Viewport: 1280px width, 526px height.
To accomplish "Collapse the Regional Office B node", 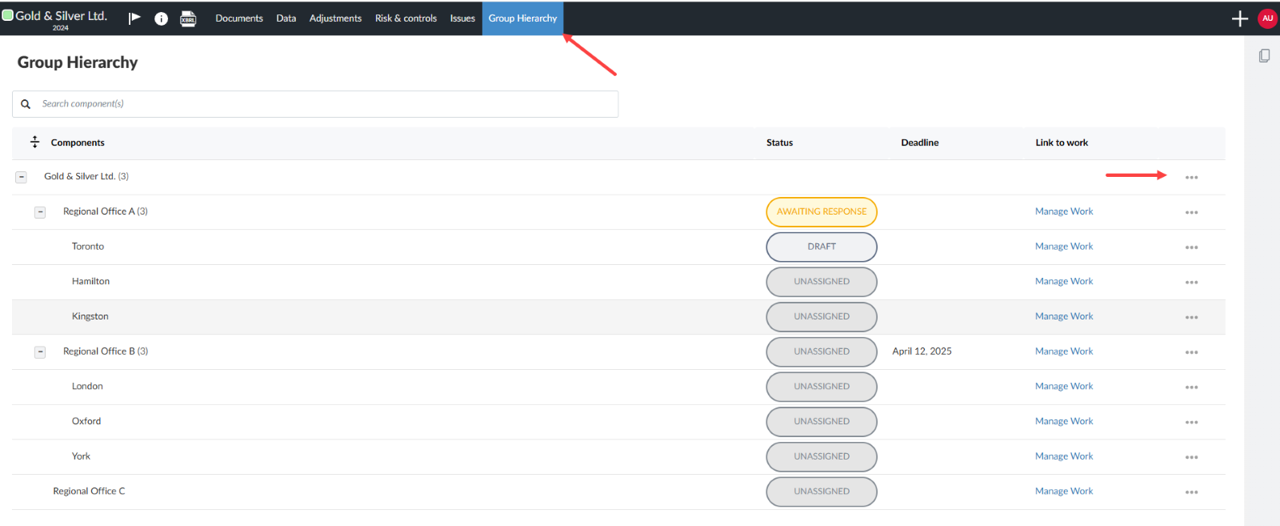I will [x=40, y=352].
